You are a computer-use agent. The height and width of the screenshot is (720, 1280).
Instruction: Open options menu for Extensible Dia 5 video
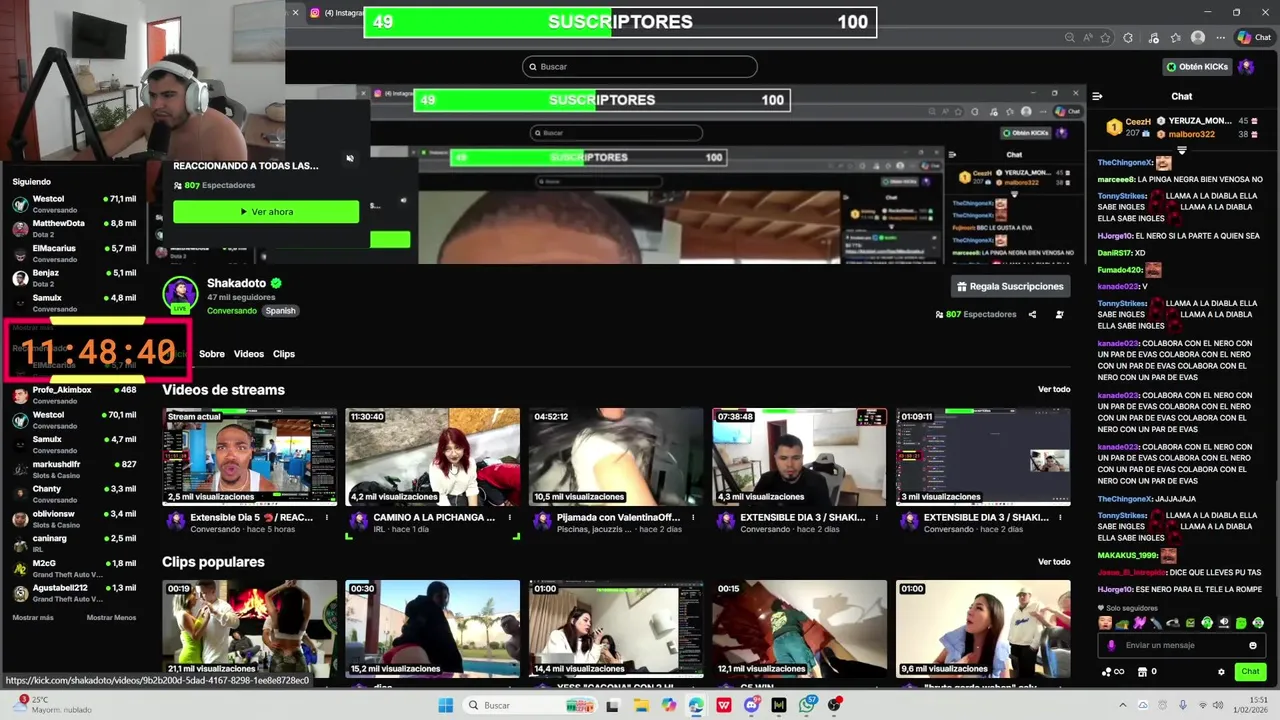point(326,518)
